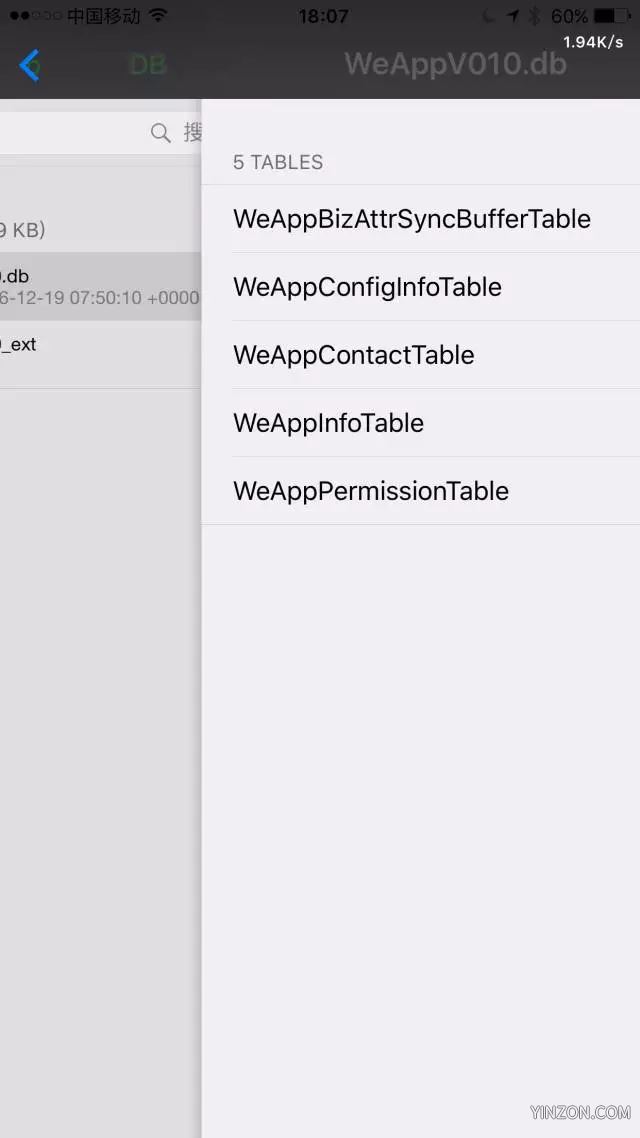Tap the WeAppV010.db title
Viewport: 640px width, 1138px height.
456,65
